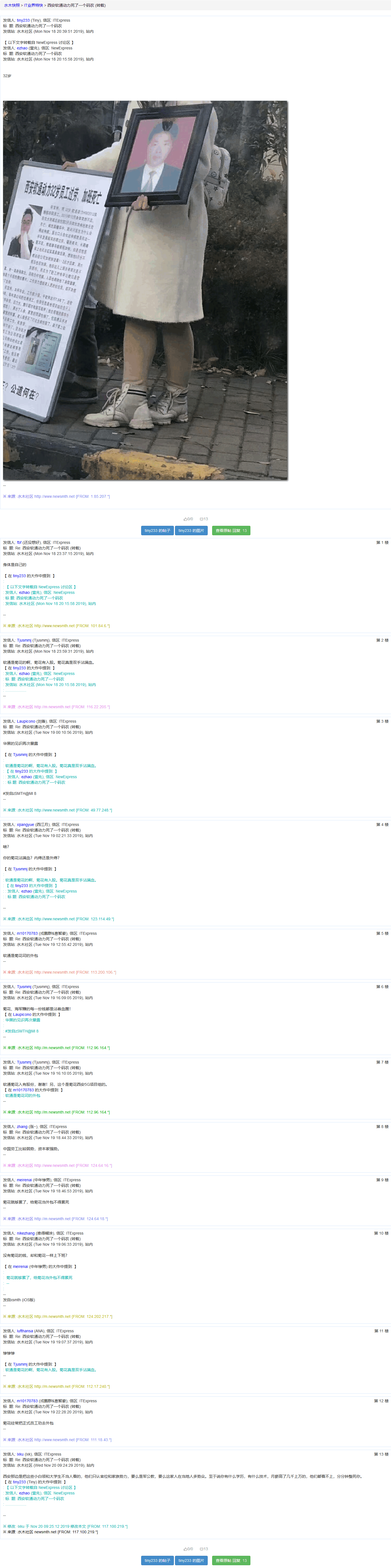Click the '第 10 楼' floor label
The height and width of the screenshot is (1568, 391).
click(x=381, y=1233)
